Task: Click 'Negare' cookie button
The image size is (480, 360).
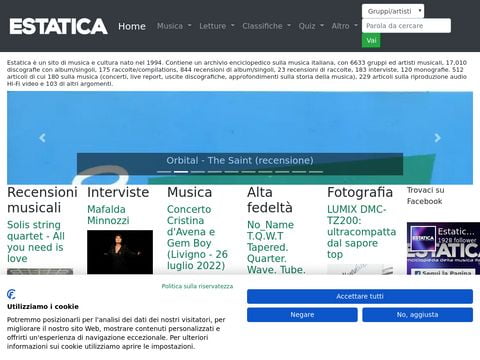Action: pos(302,315)
